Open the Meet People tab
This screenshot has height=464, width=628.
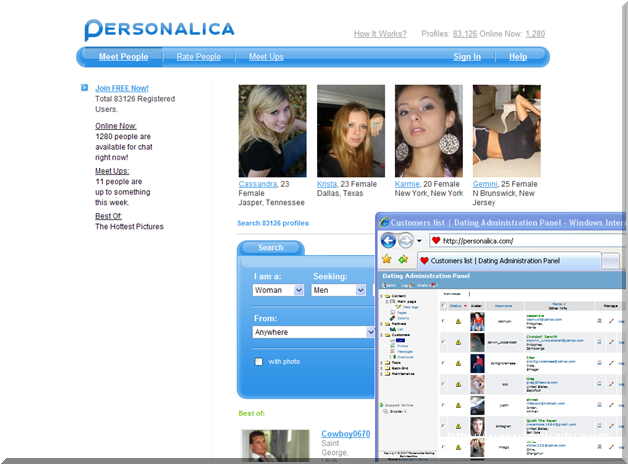tap(123, 56)
